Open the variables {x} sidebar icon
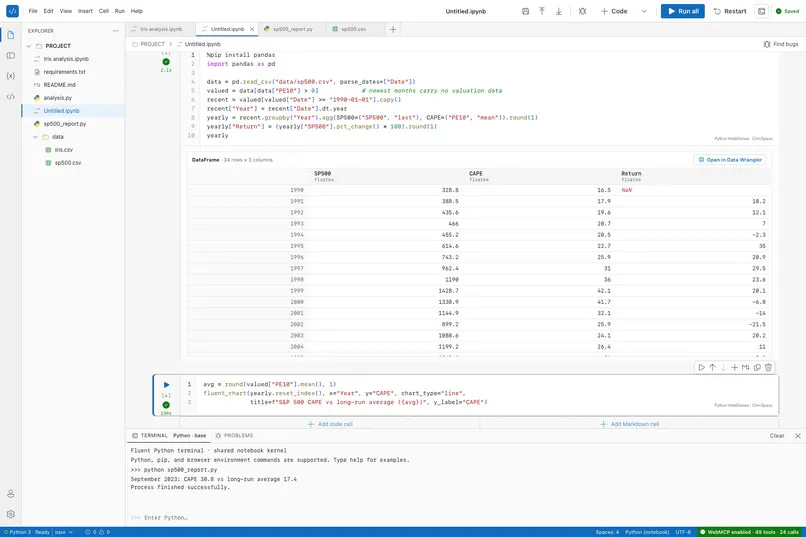The width and height of the screenshot is (806, 537). pos(11,76)
